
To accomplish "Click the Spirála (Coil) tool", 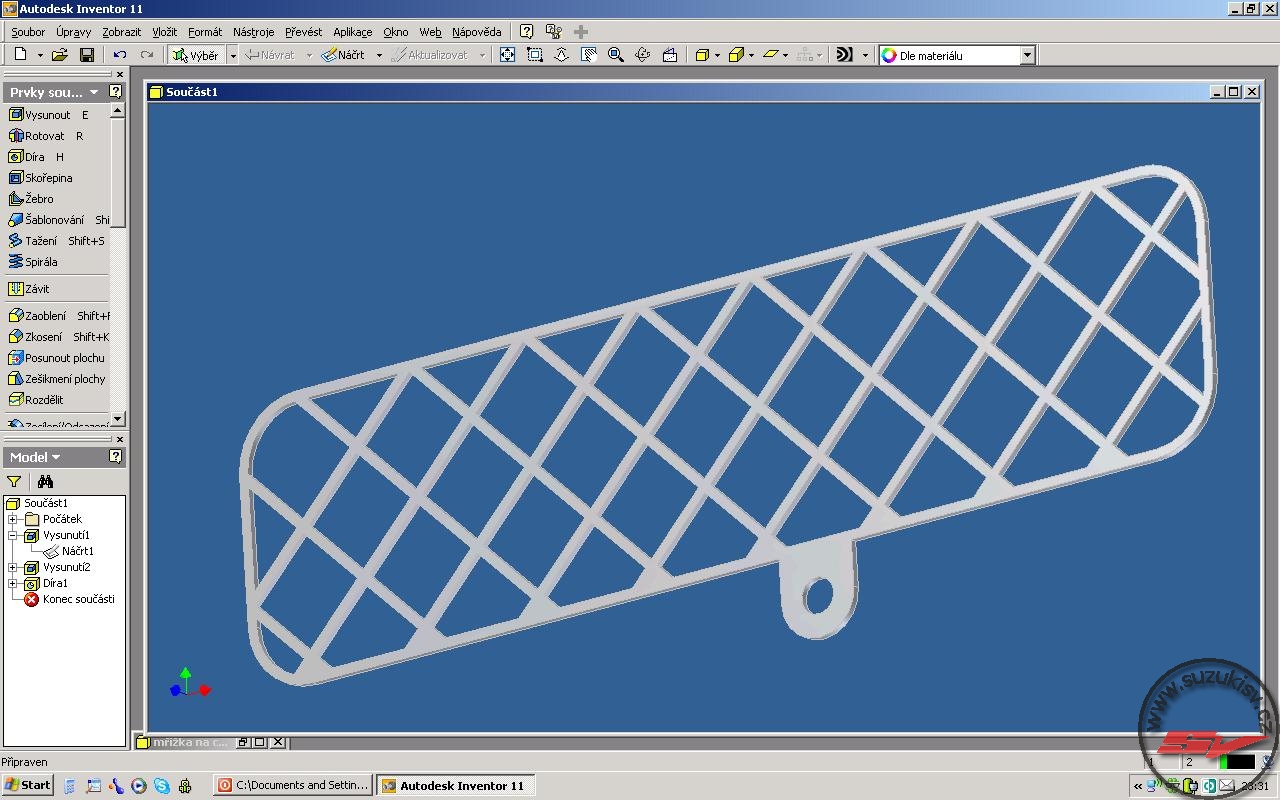I will 40,262.
